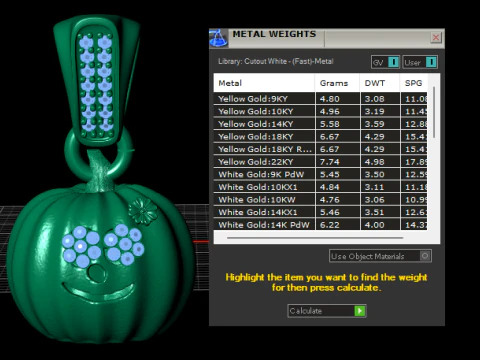Click the 4.80 grams value

click(x=329, y=99)
